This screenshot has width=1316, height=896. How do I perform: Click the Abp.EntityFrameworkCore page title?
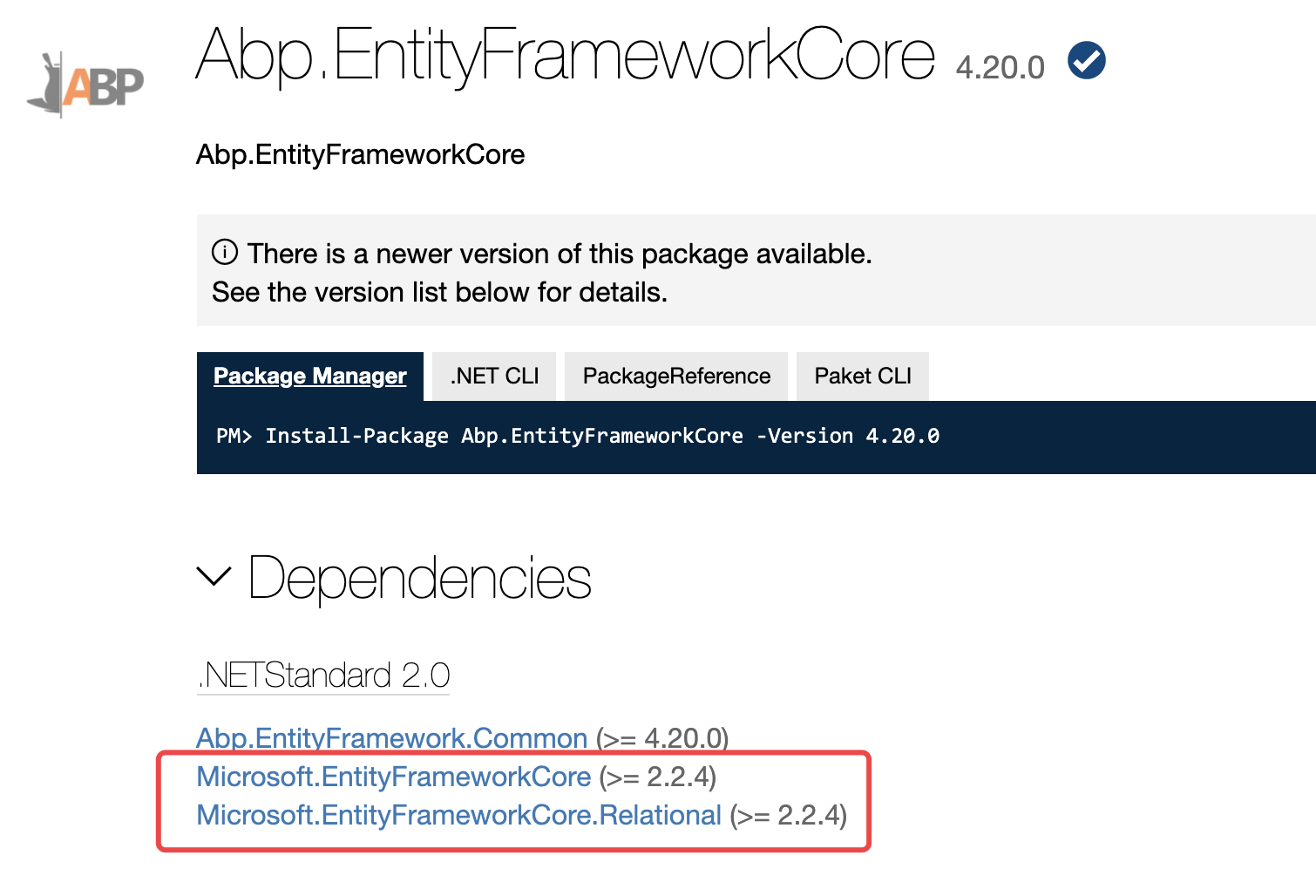tap(566, 56)
